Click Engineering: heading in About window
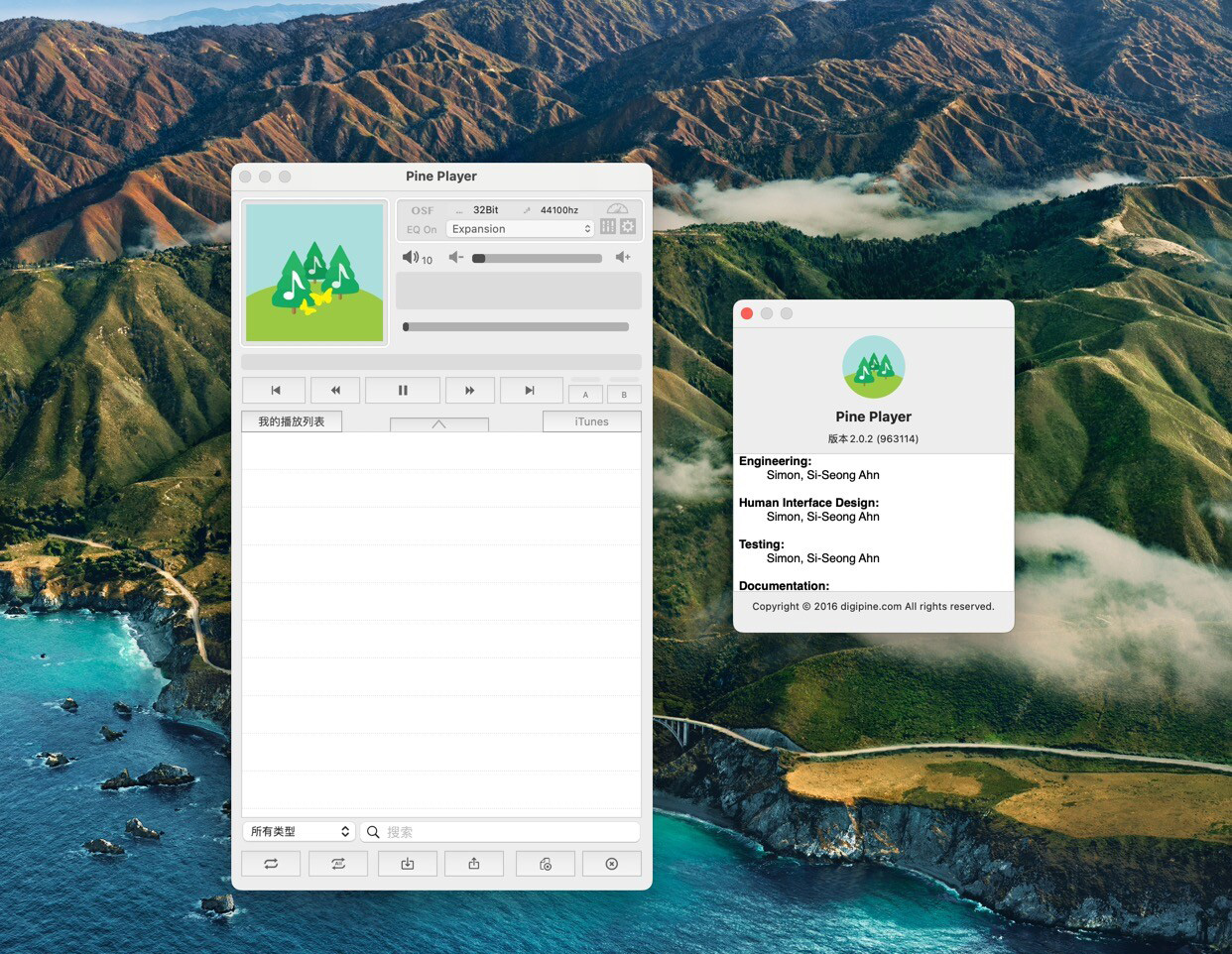 coord(775,461)
